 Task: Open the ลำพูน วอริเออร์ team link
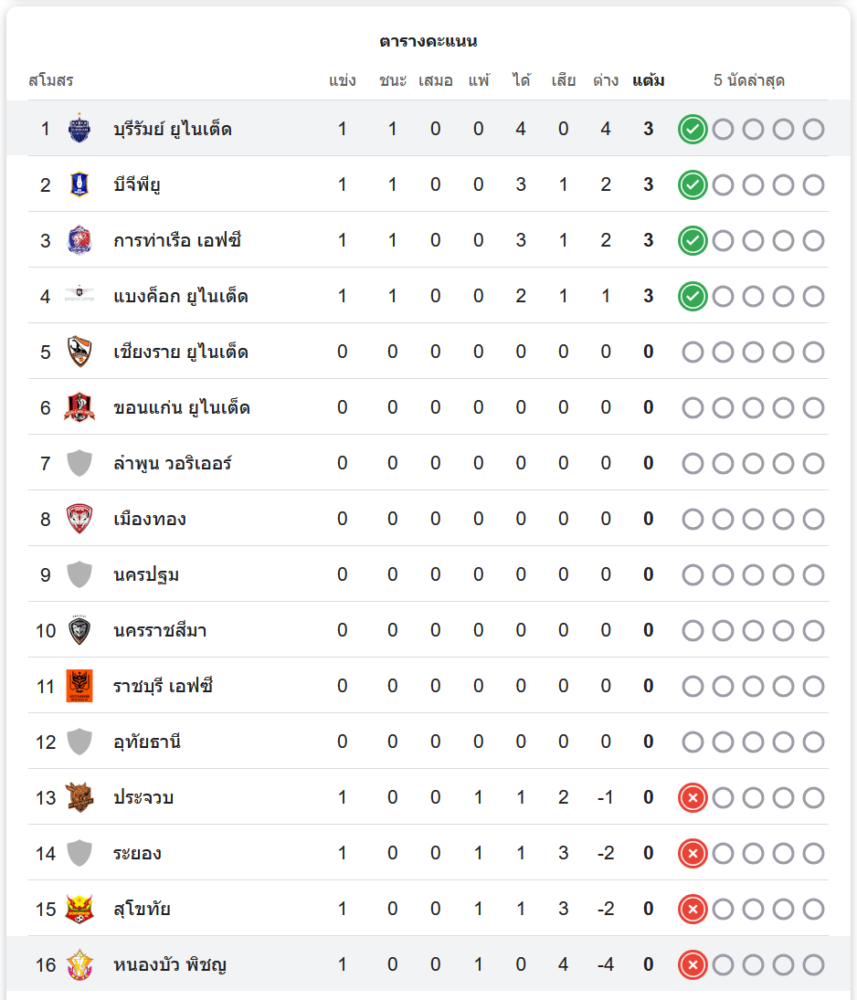pos(172,463)
